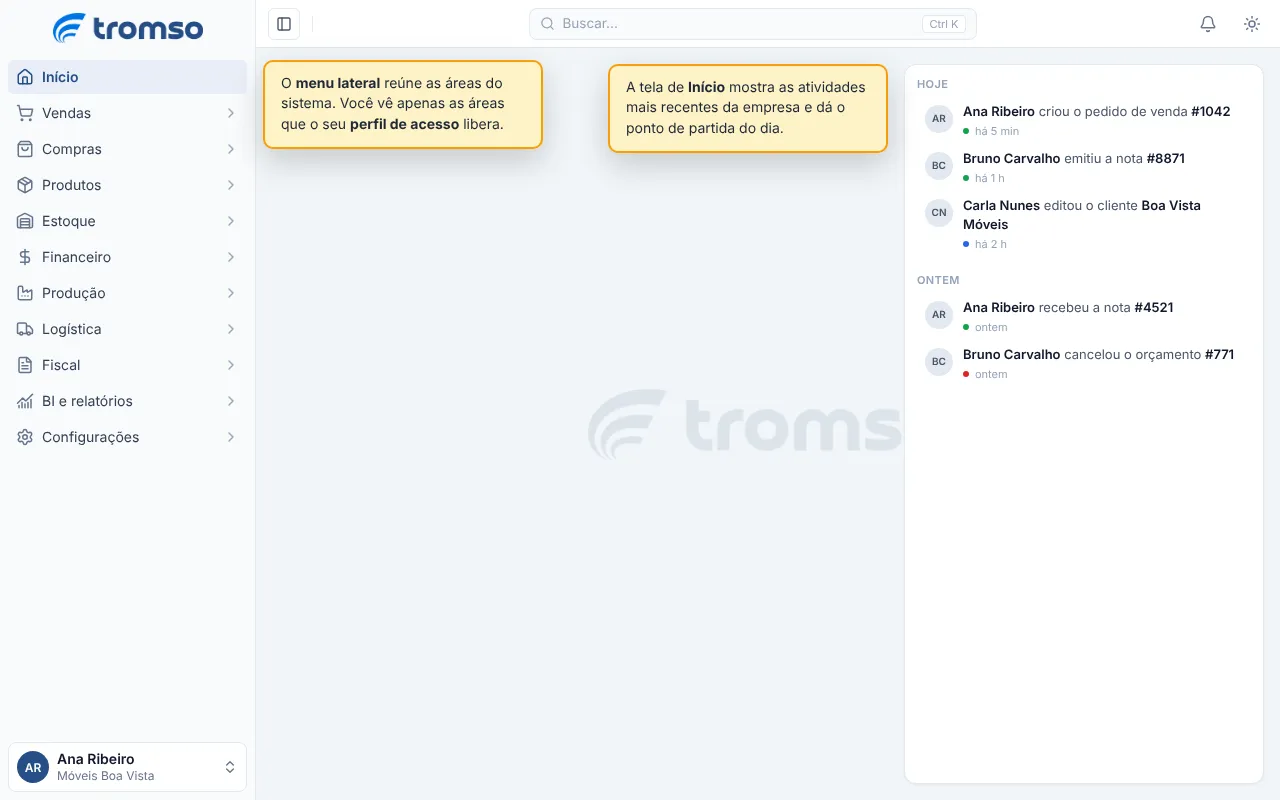This screenshot has width=1280, height=800.
Task: Open invoice #8871 link
Action: (x=1166, y=158)
